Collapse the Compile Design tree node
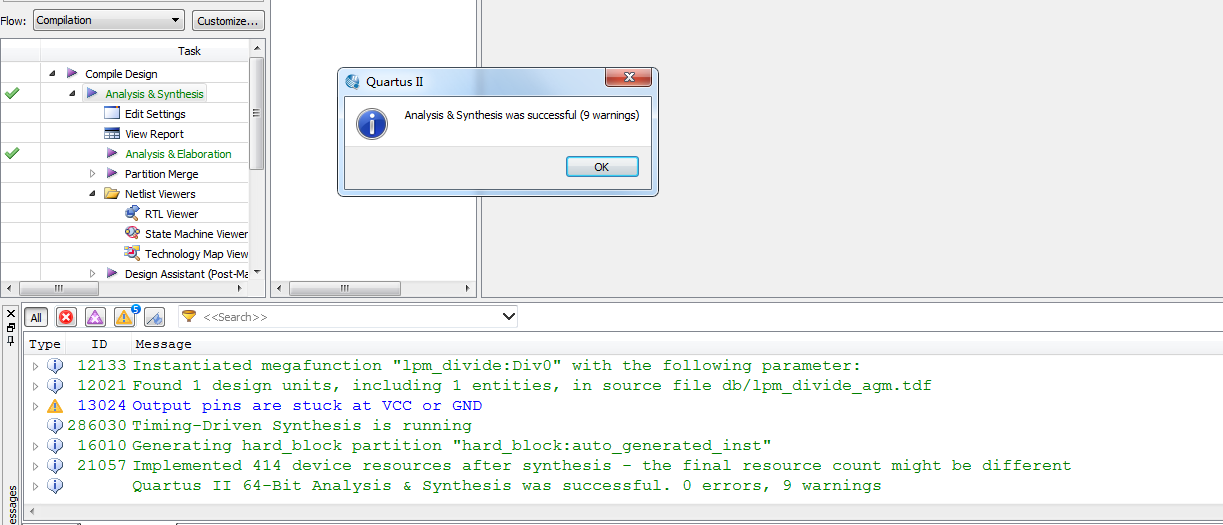 click(x=52, y=74)
